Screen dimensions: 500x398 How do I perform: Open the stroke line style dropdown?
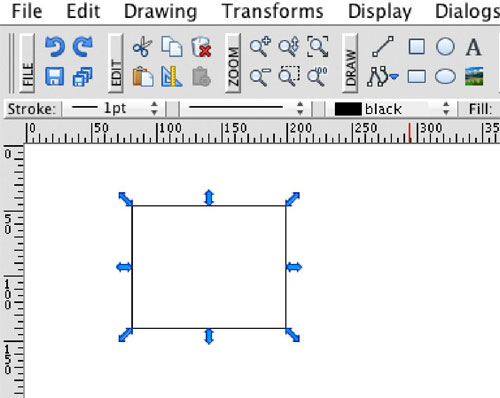tap(246, 109)
